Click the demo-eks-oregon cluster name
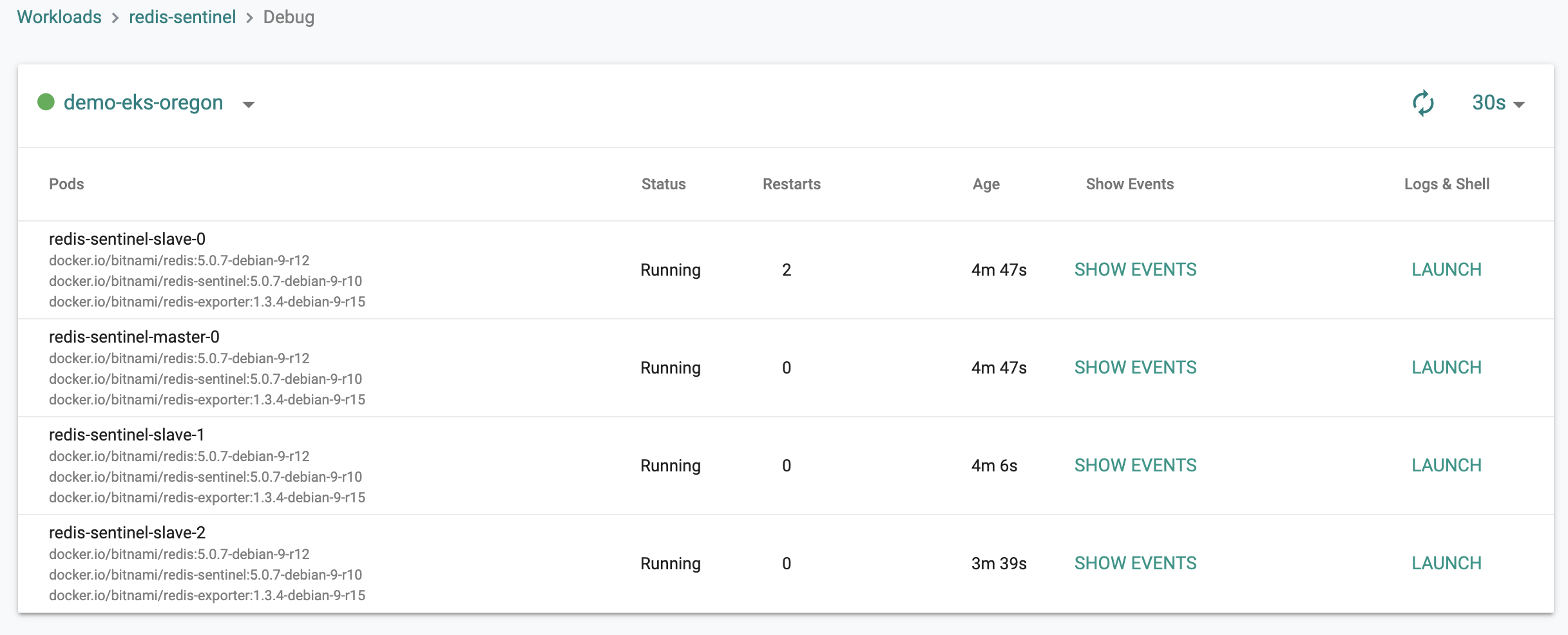1568x635 pixels. [x=143, y=102]
